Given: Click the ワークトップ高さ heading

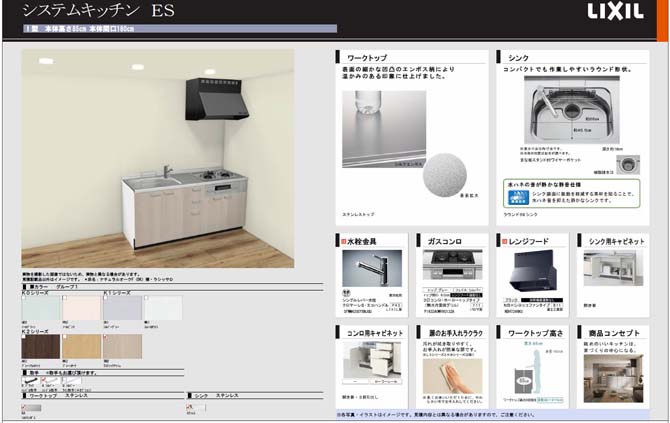Looking at the screenshot, I should [535, 333].
